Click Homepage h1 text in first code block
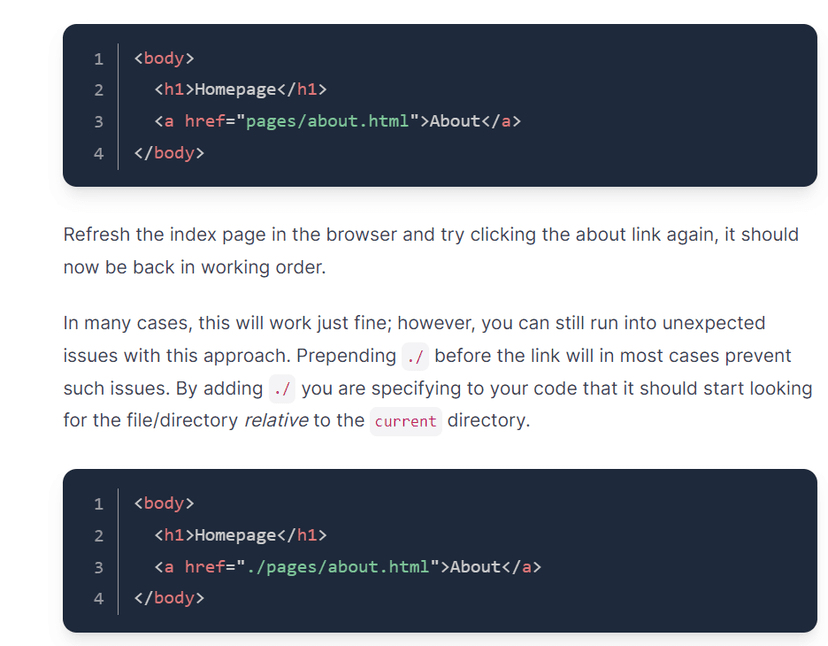 235,90
